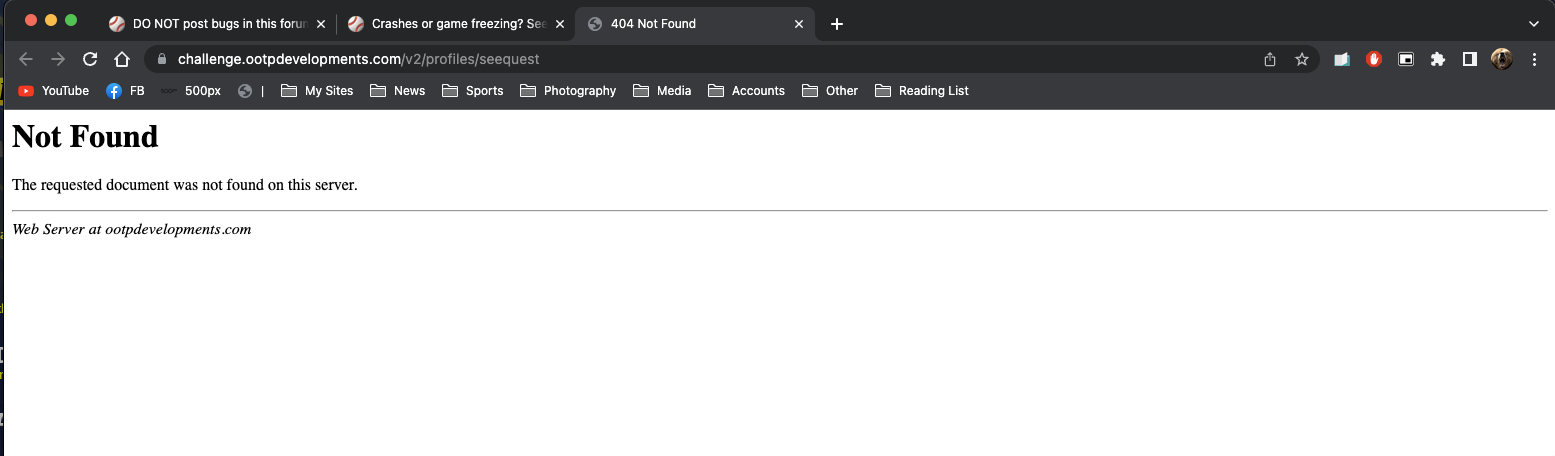This screenshot has height=456, width=1555.
Task: Open the red stop-hand ad blocker extension
Action: pos(1373,59)
